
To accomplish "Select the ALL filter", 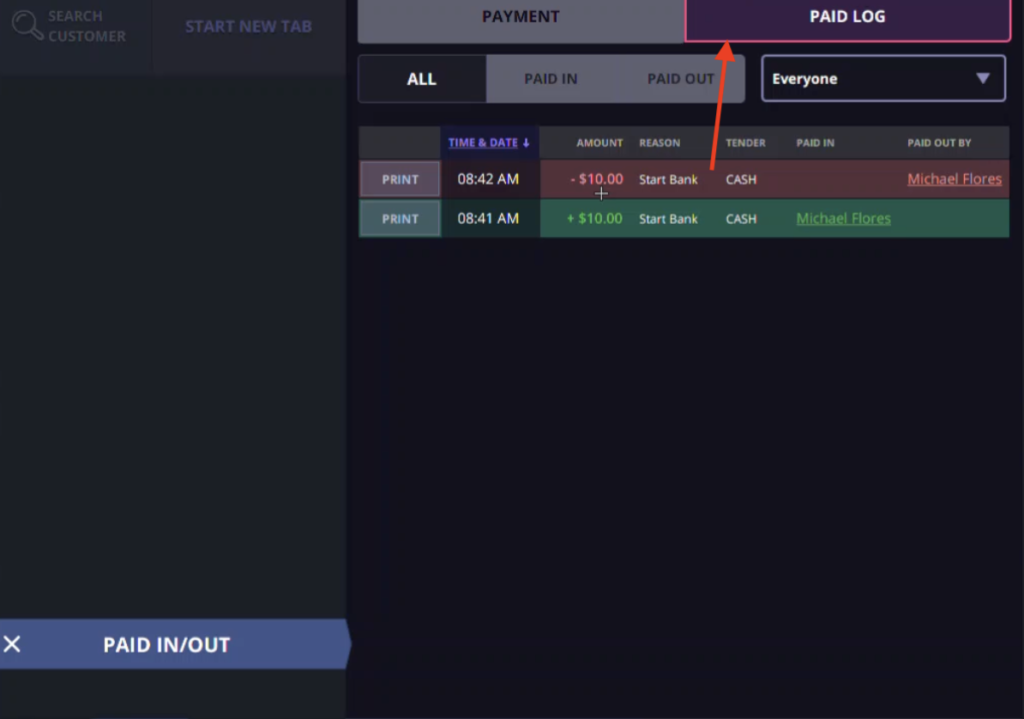I will [x=421, y=78].
